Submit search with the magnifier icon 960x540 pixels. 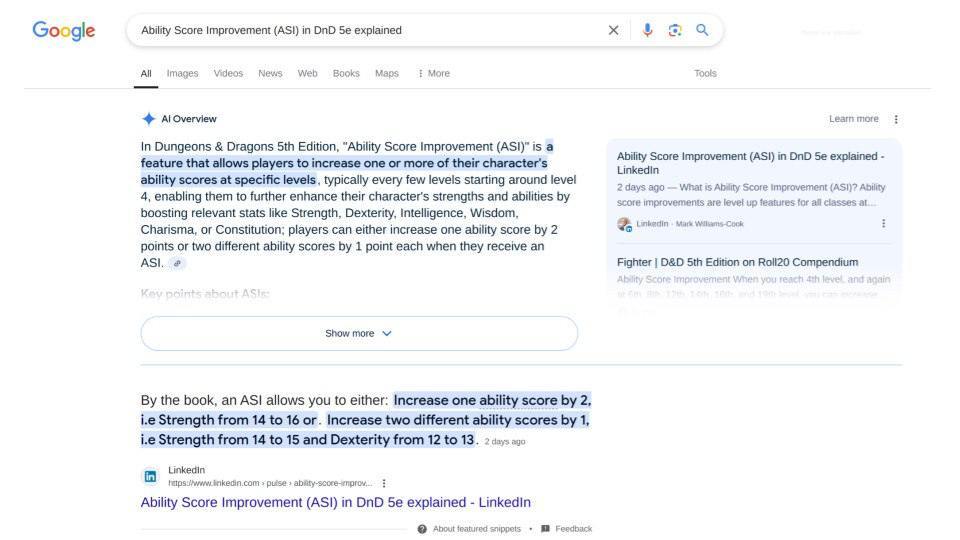click(702, 30)
